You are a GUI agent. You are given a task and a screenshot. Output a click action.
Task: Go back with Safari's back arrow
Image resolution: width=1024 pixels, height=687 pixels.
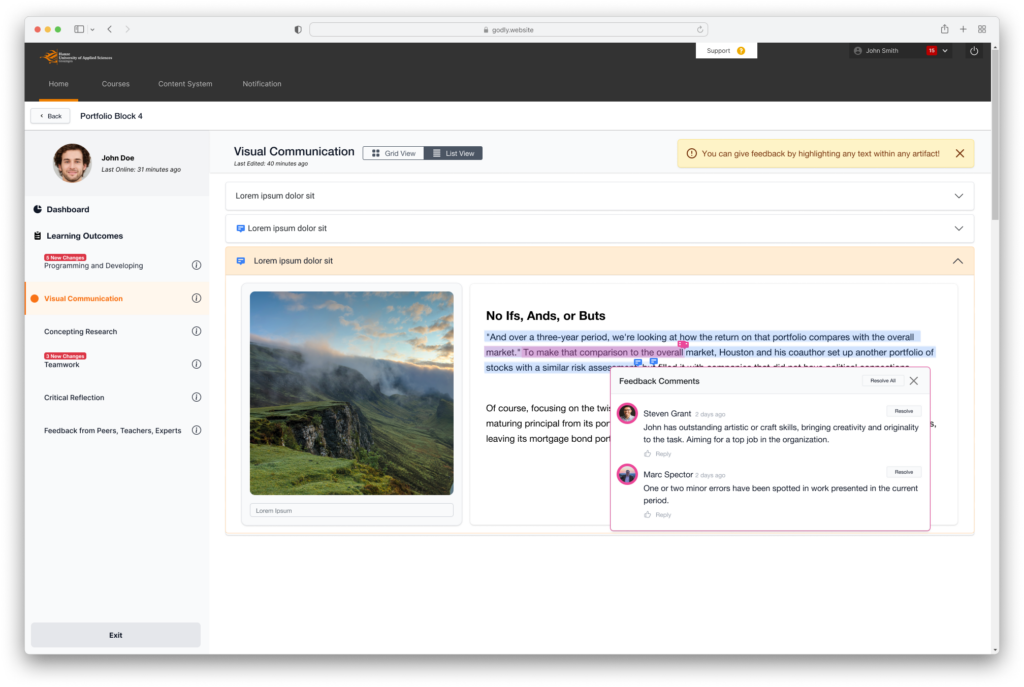tap(110, 29)
